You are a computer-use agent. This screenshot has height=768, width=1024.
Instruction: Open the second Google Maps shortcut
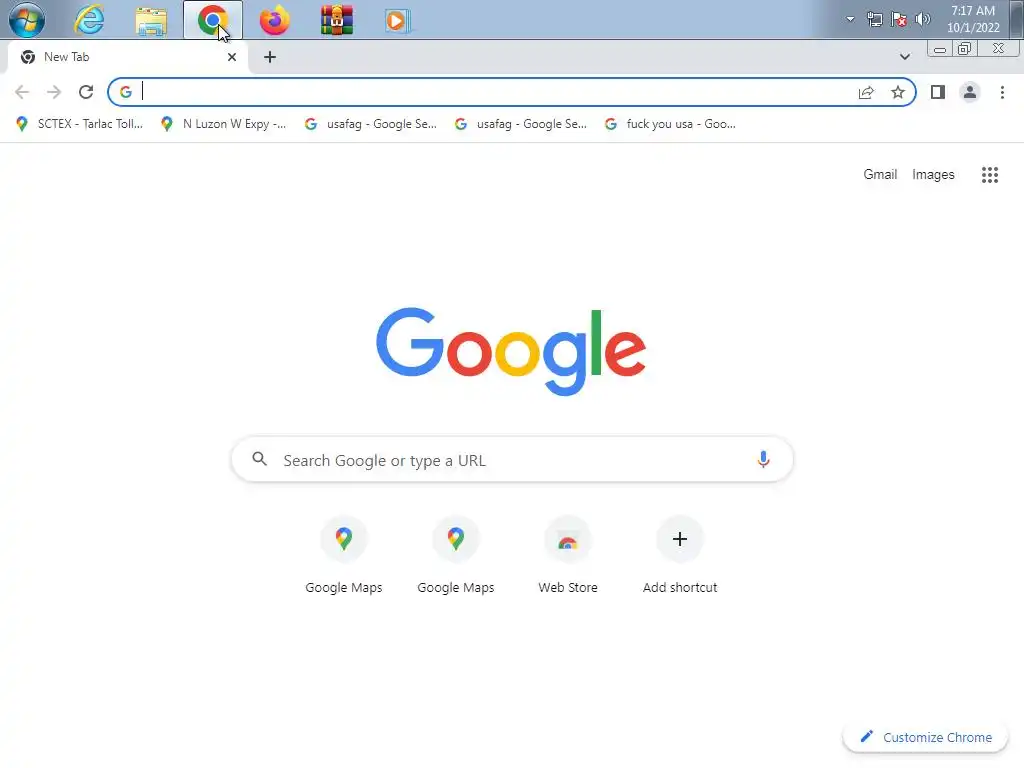(x=456, y=555)
